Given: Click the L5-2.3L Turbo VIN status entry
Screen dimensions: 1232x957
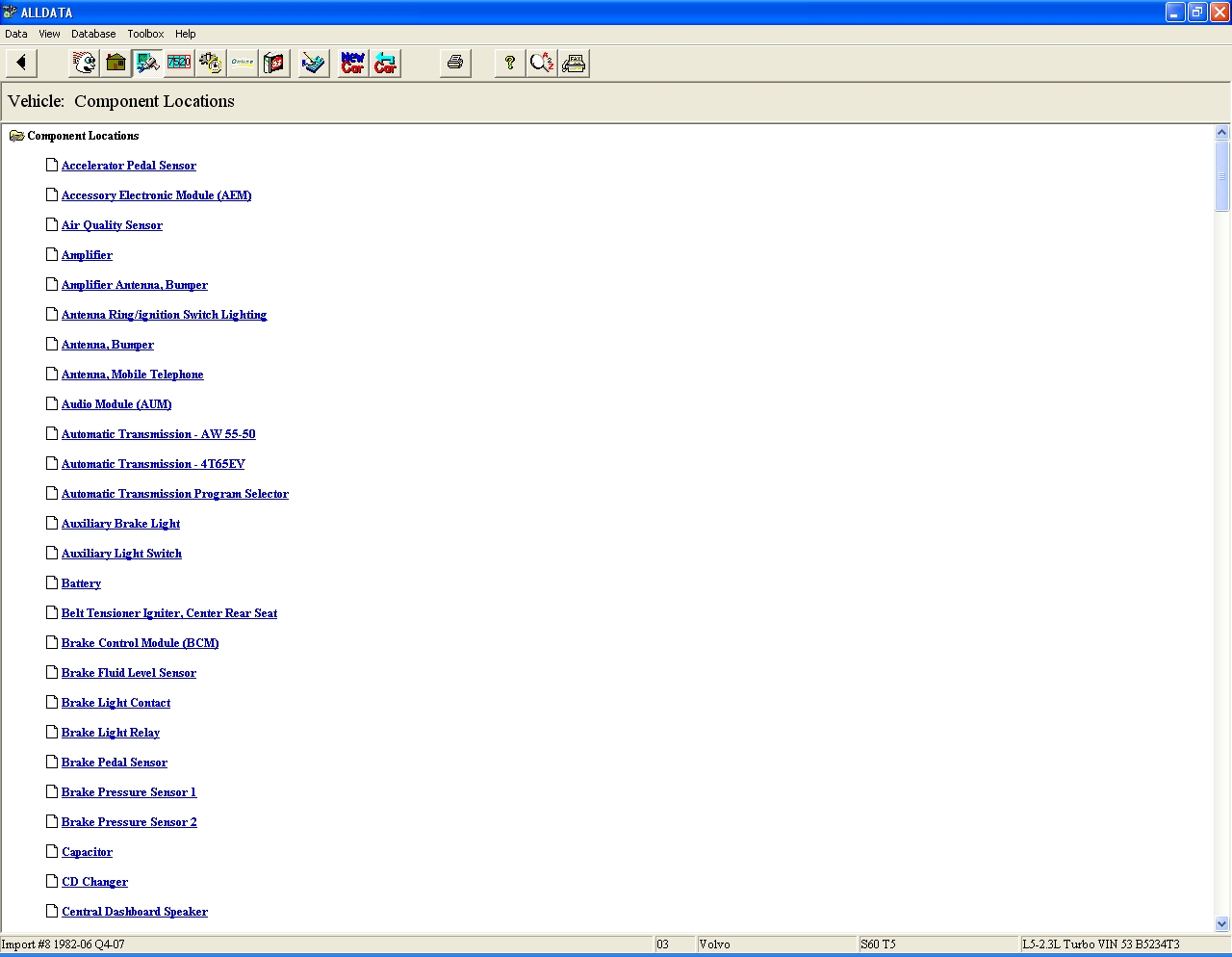Looking at the screenshot, I should 1125,944.
